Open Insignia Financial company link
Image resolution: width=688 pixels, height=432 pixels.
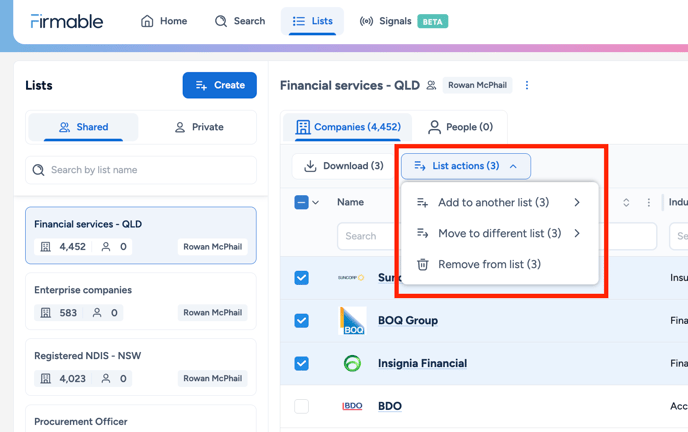point(423,364)
